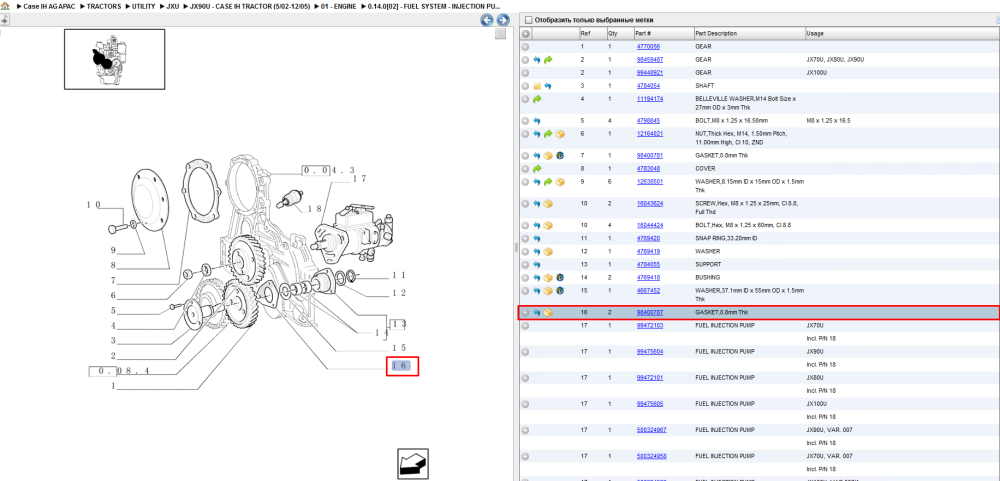Click the globe icon on GASKET row 98400781
Screen dimensions: 1000x481
tap(559, 156)
